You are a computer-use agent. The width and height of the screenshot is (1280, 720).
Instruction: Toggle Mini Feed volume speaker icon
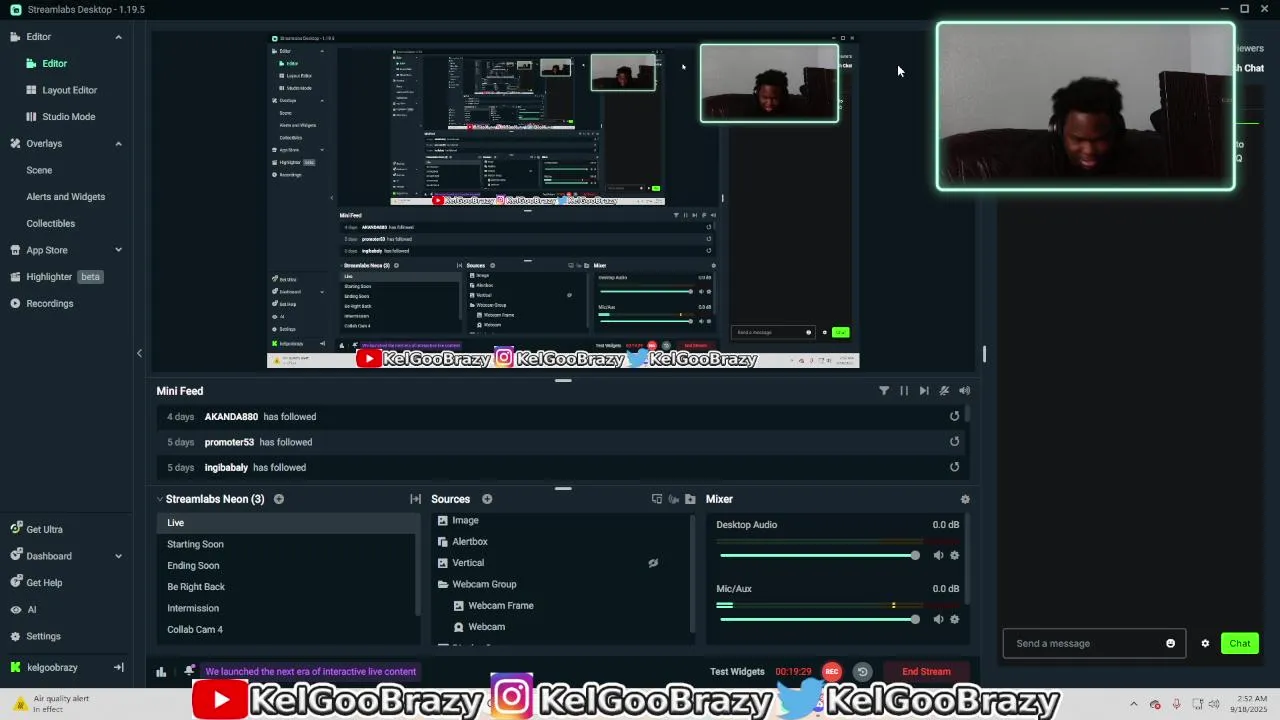[x=964, y=391]
